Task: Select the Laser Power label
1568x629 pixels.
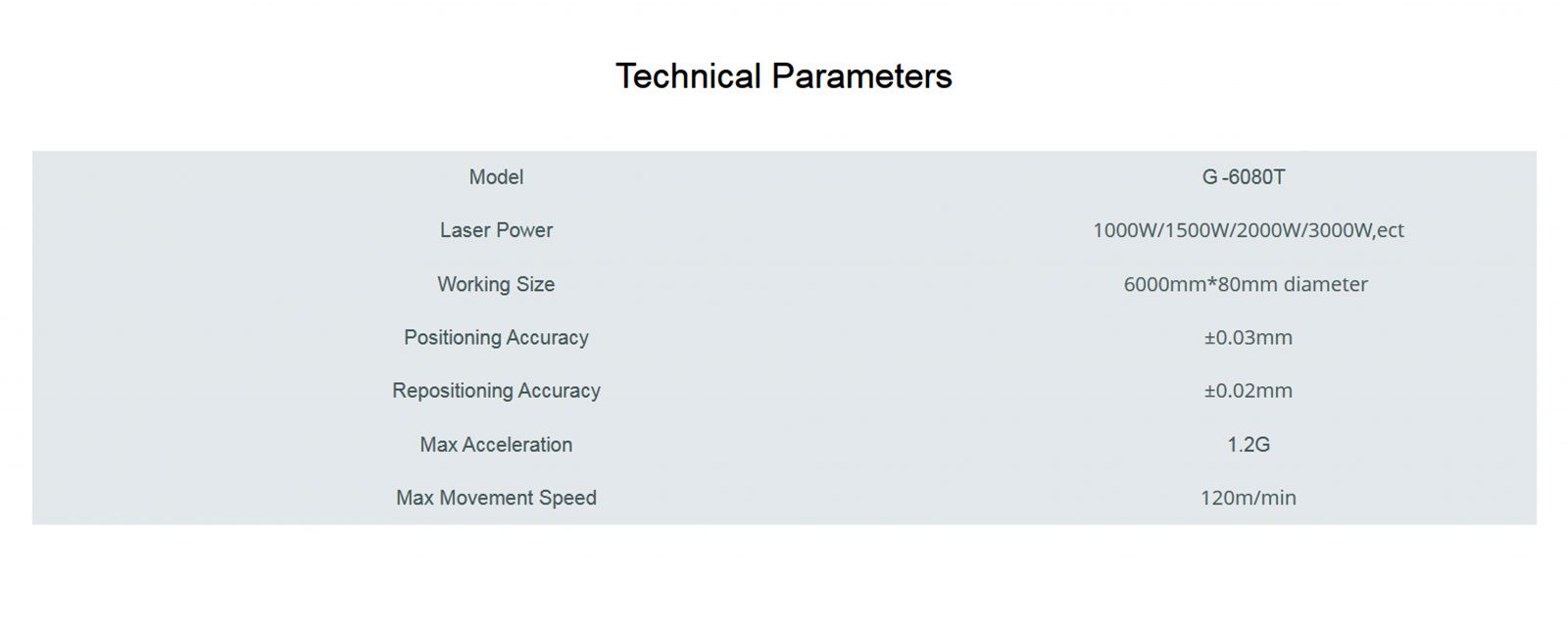Action: click(x=496, y=230)
